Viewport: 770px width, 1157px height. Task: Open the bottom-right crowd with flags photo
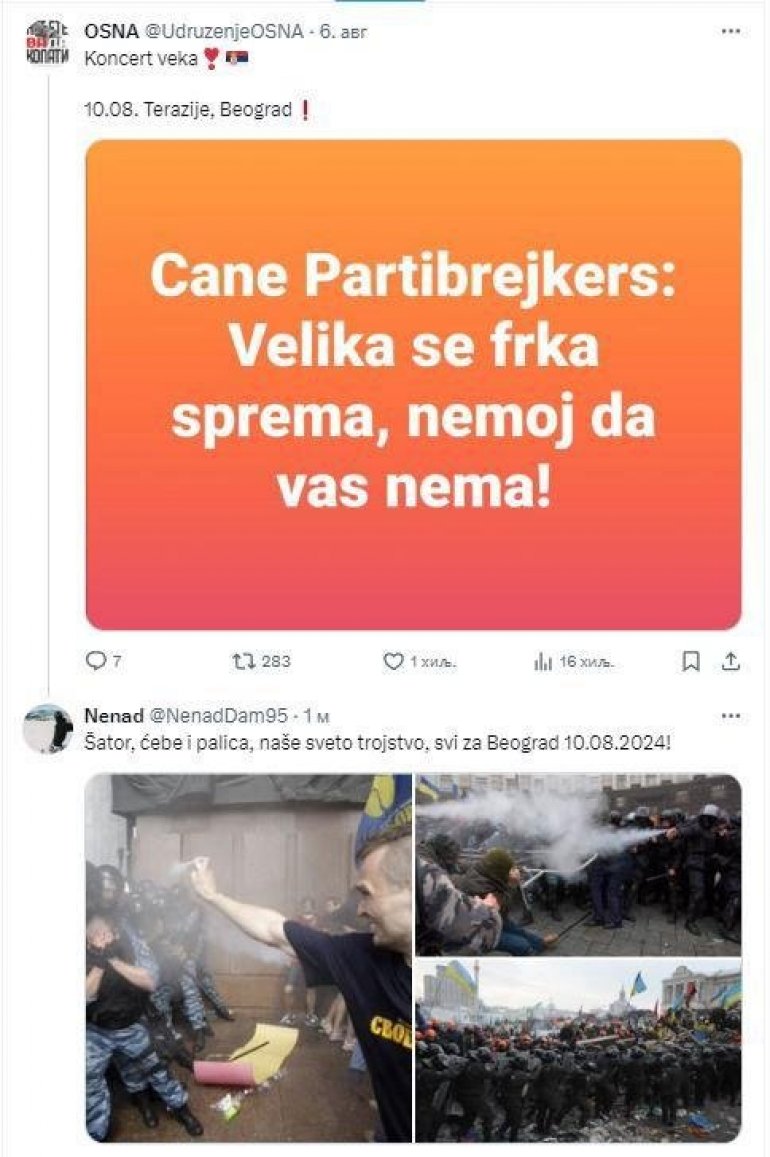578,1051
